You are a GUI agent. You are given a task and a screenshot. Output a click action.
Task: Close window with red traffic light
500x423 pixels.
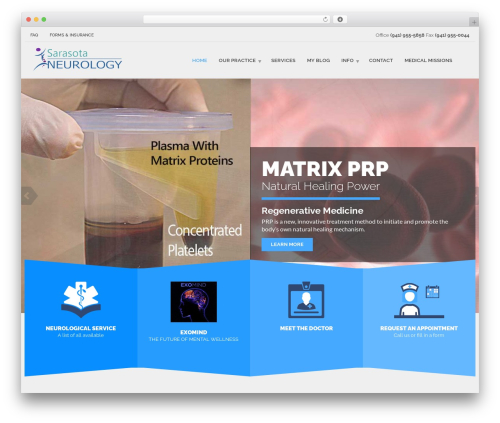(29, 20)
